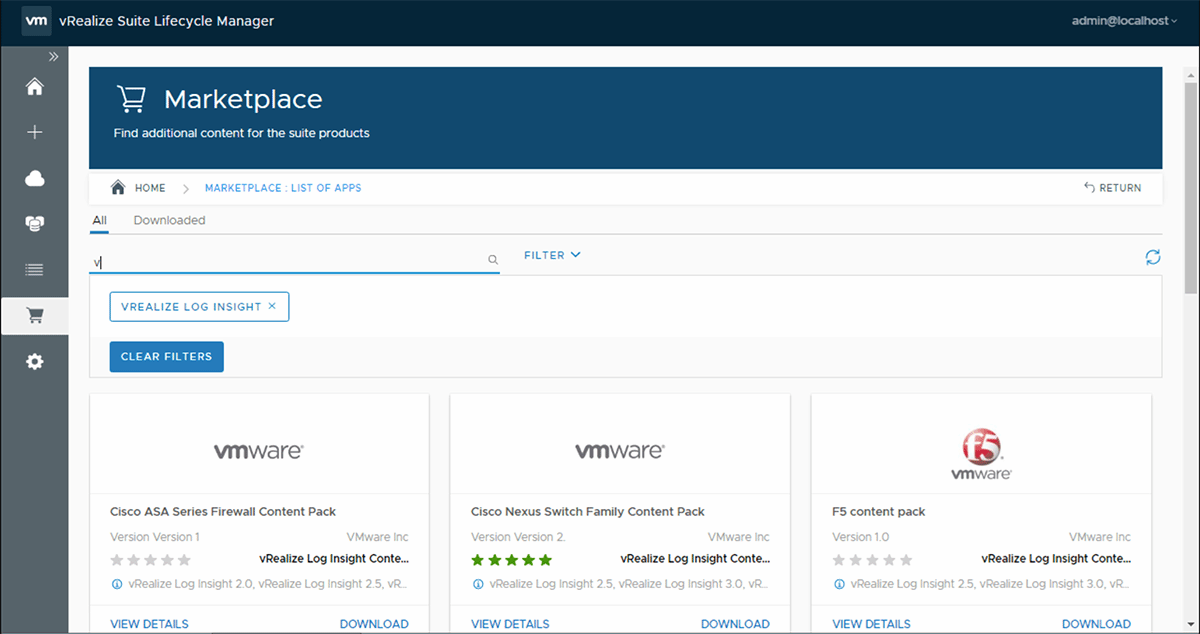Open the Settings gear in the sidebar
Image resolution: width=1200 pixels, height=634 pixels.
tap(34, 361)
